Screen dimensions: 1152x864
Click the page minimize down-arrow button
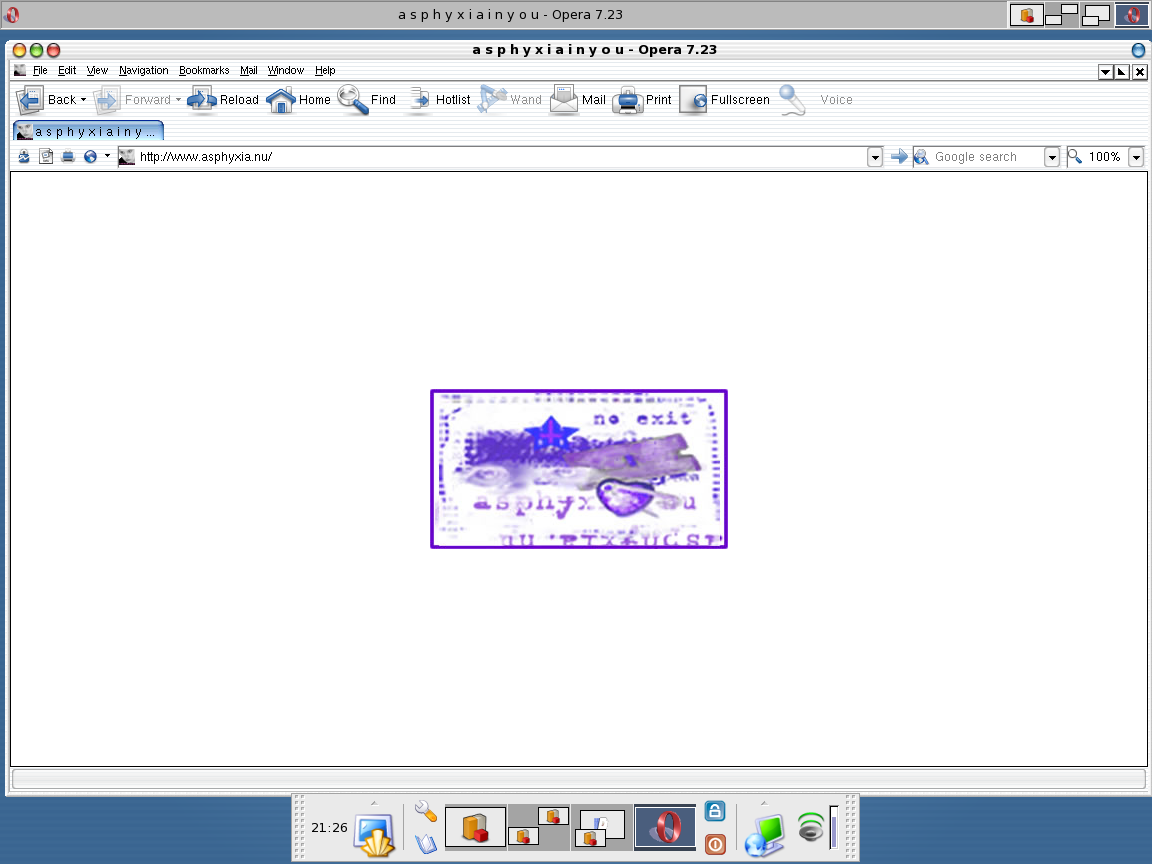(x=1105, y=71)
